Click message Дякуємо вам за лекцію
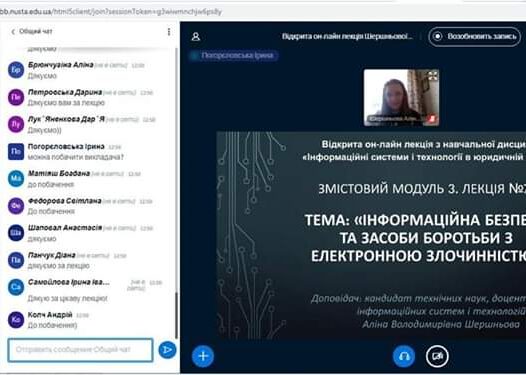 66,103
